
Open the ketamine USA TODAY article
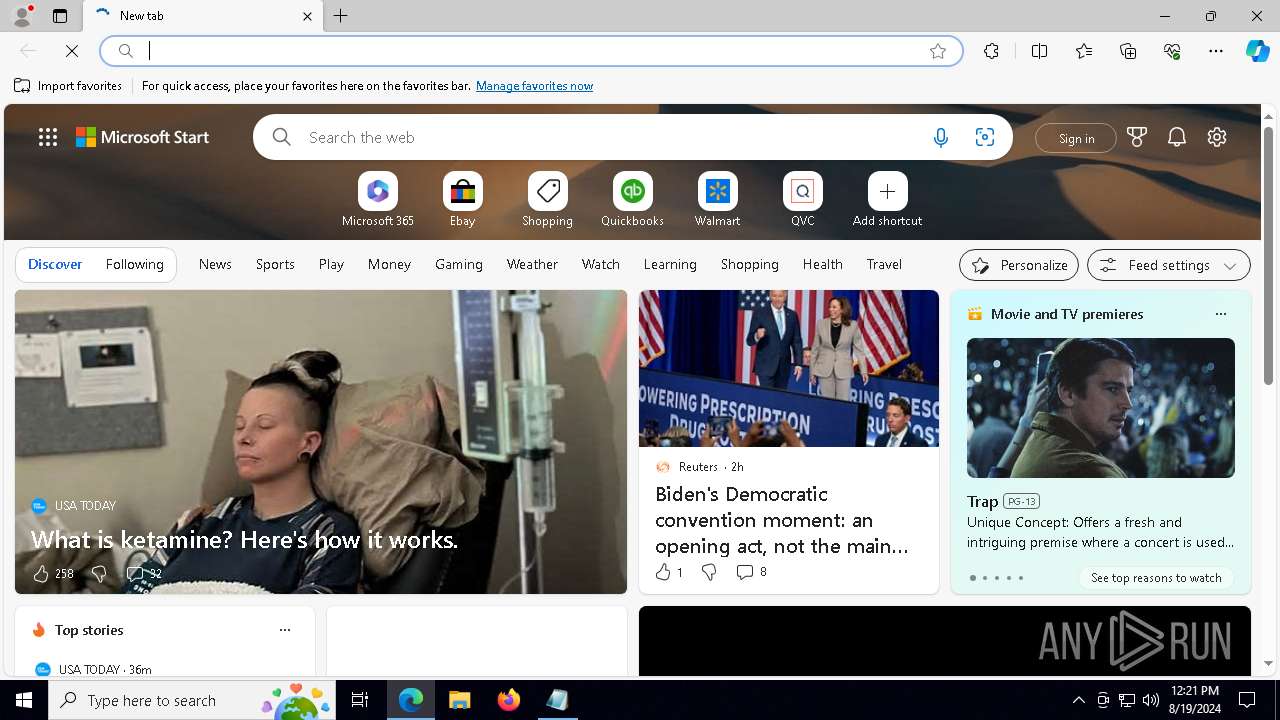point(244,540)
